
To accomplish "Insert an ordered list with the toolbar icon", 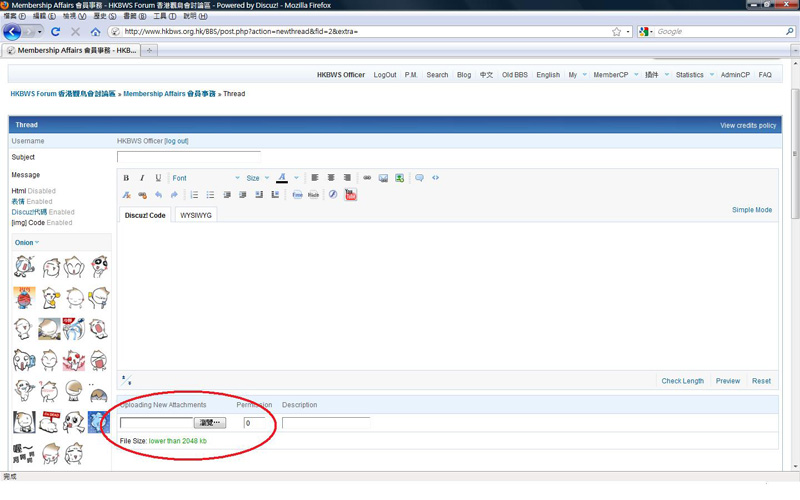I will 194,195.
